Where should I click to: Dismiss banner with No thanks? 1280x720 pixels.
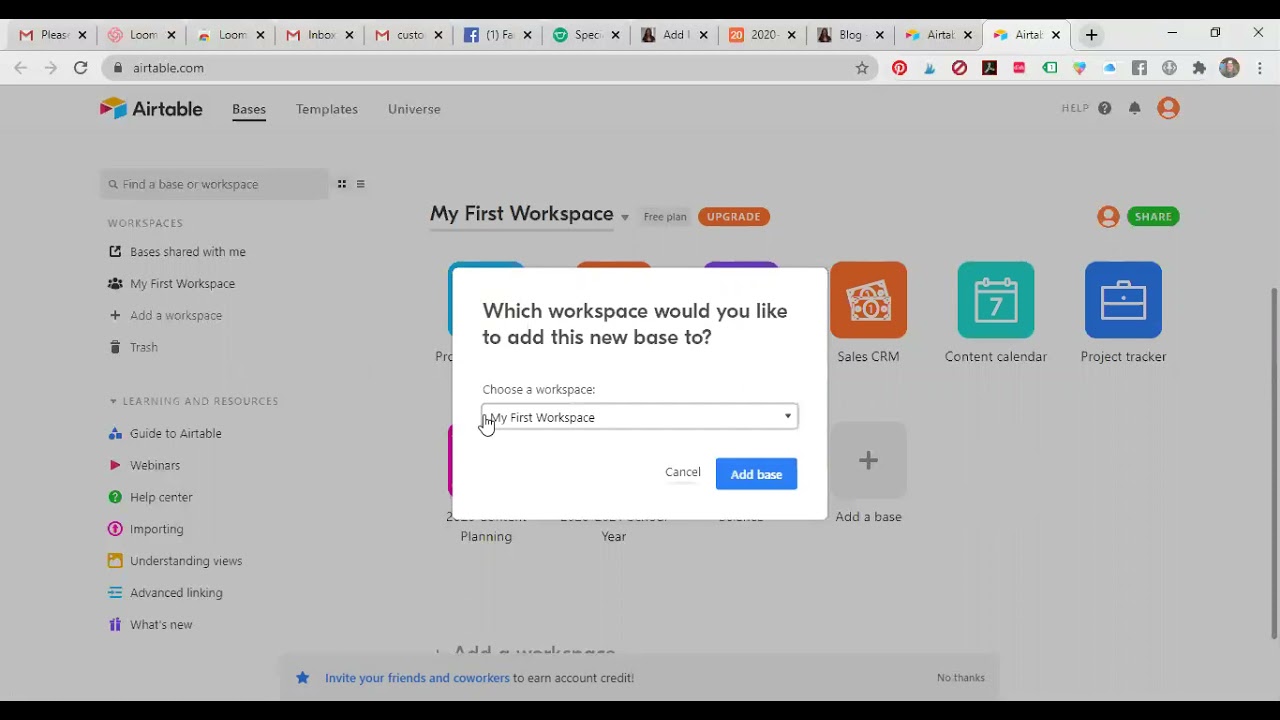(961, 678)
